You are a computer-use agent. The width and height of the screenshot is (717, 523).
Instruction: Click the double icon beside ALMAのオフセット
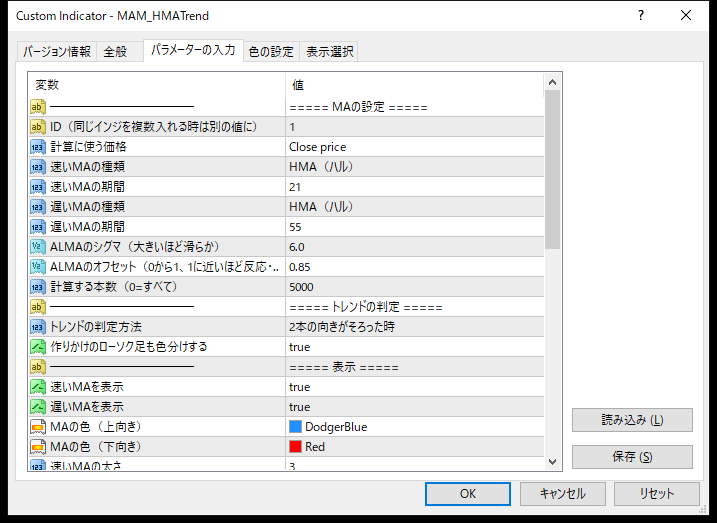coord(38,267)
